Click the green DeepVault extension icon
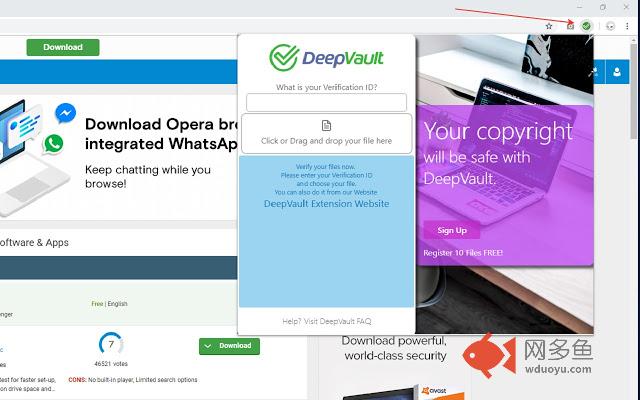This screenshot has height=400, width=640. pos(586,26)
